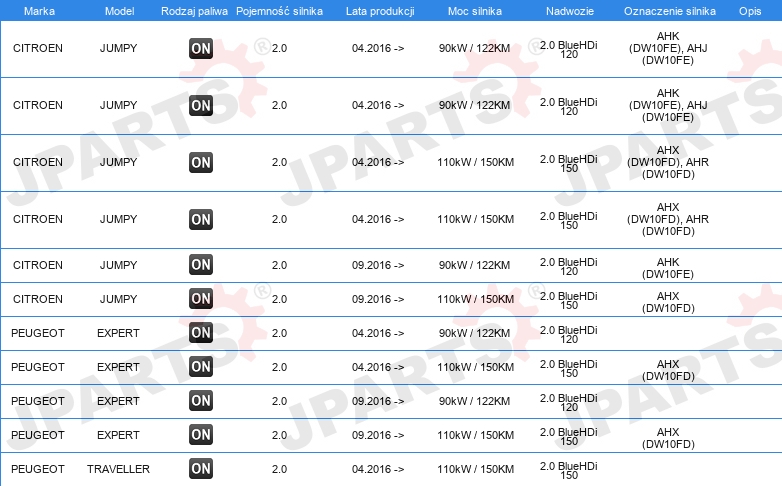Viewport: 782px width, 486px height.
Task: Select 2.0 BlueHDi 120 in Peugeot Expert 09.2016 row
Action: coord(569,403)
